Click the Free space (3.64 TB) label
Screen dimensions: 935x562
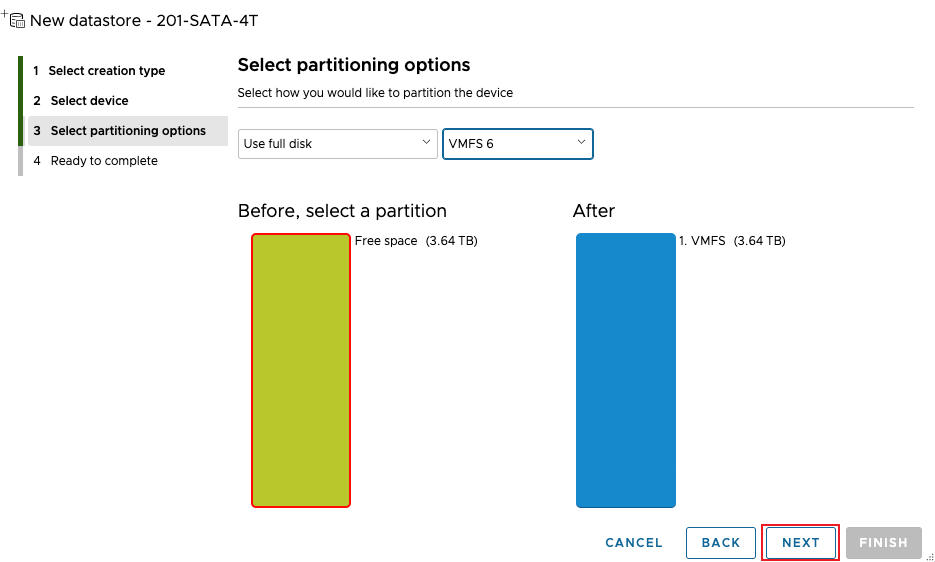(x=416, y=241)
